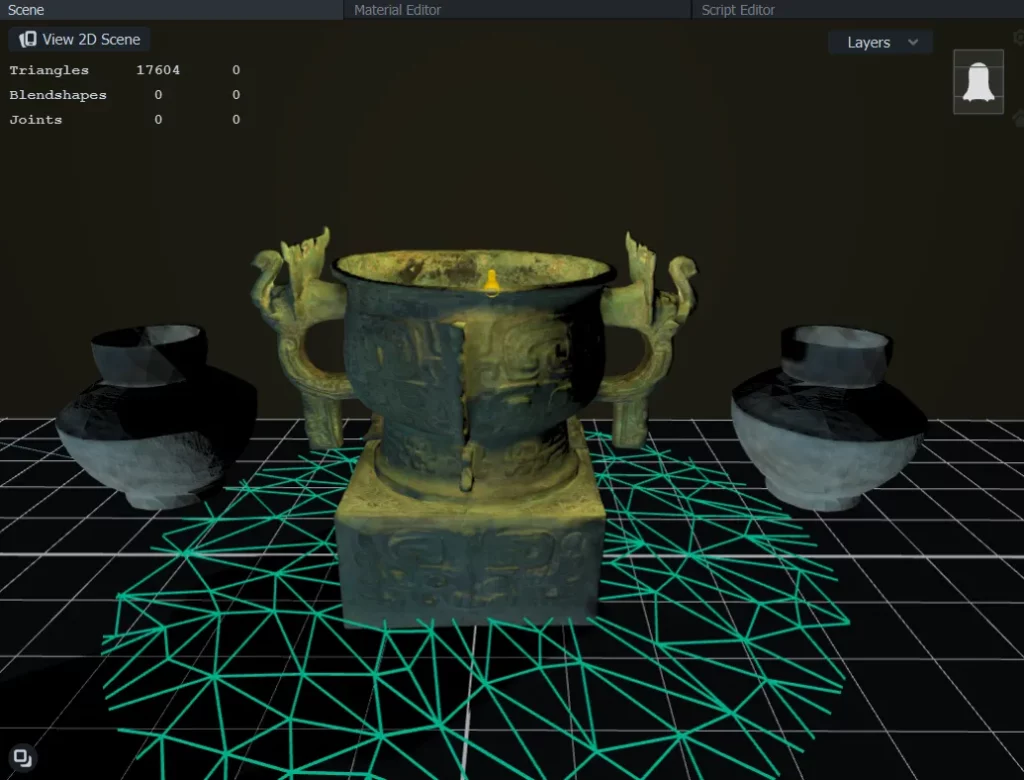Click the 17604 triangle count value
The height and width of the screenshot is (780, 1024).
(x=158, y=70)
